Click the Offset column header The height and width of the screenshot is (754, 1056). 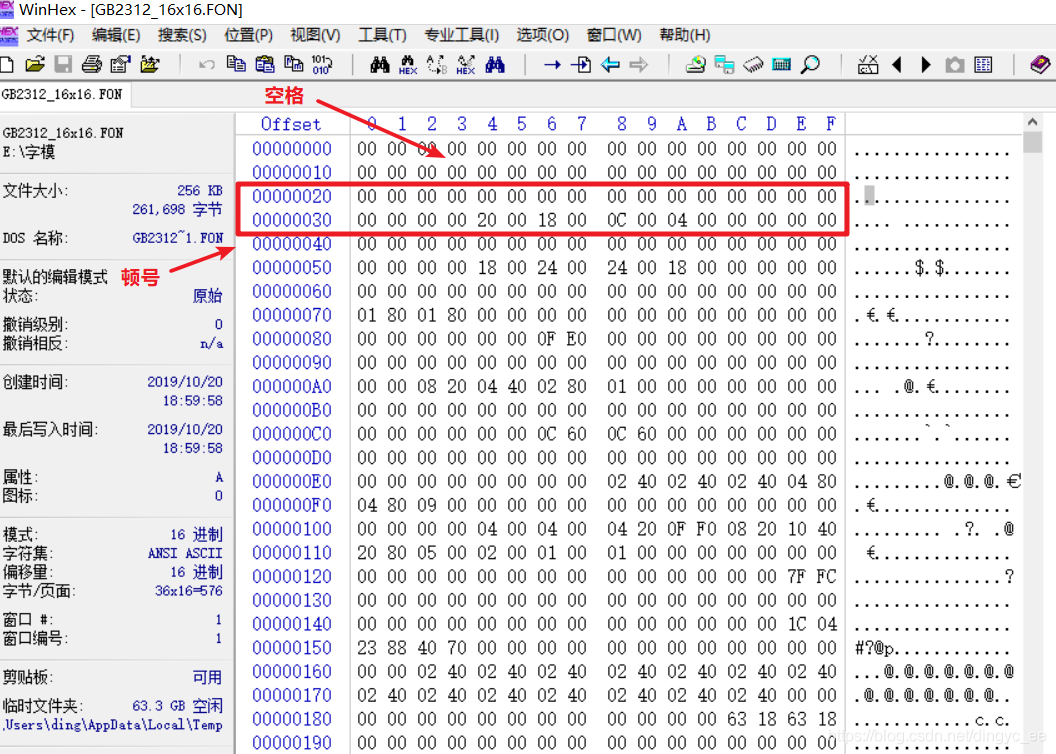point(291,124)
